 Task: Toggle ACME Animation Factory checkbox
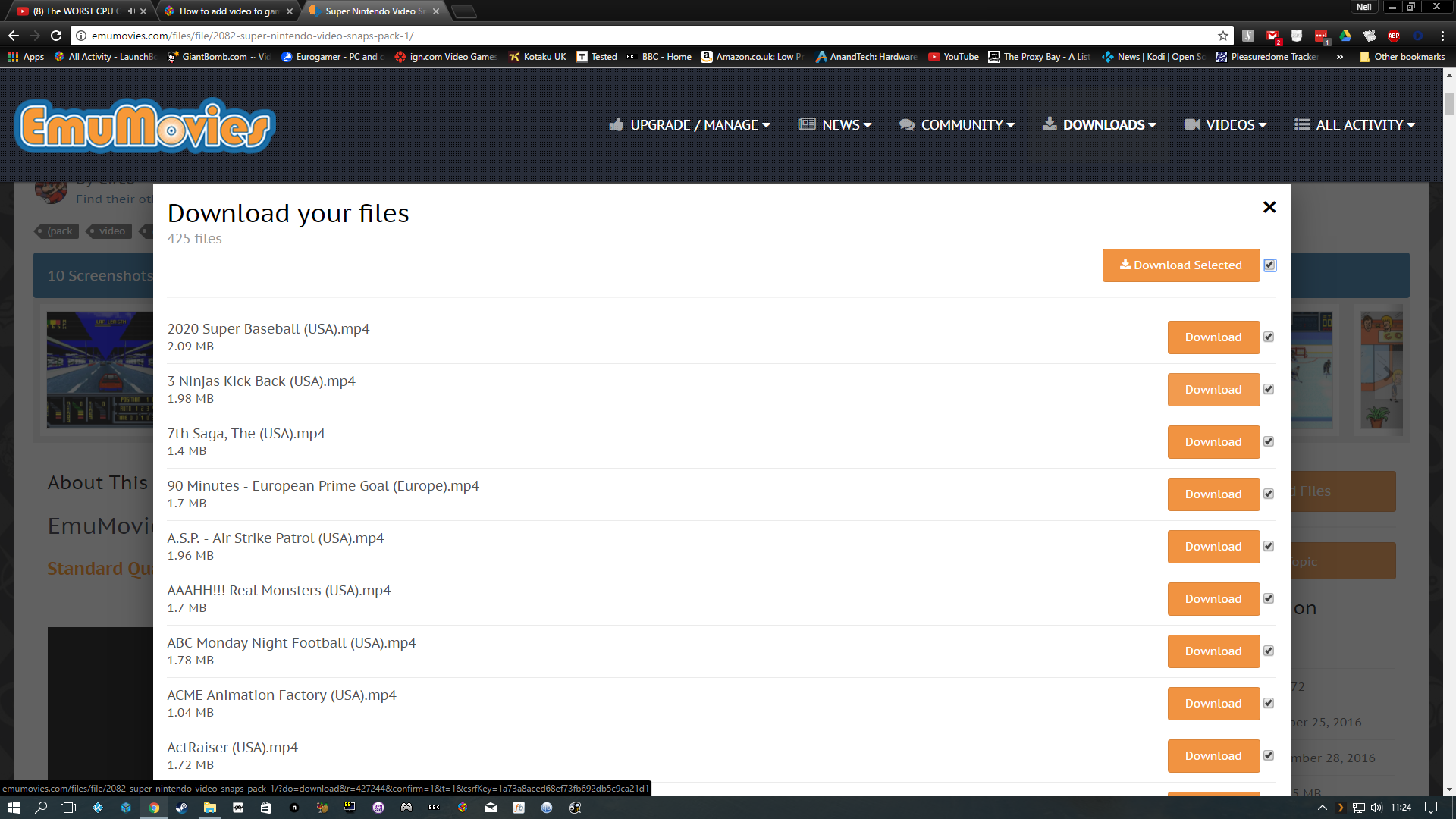coord(1269,703)
